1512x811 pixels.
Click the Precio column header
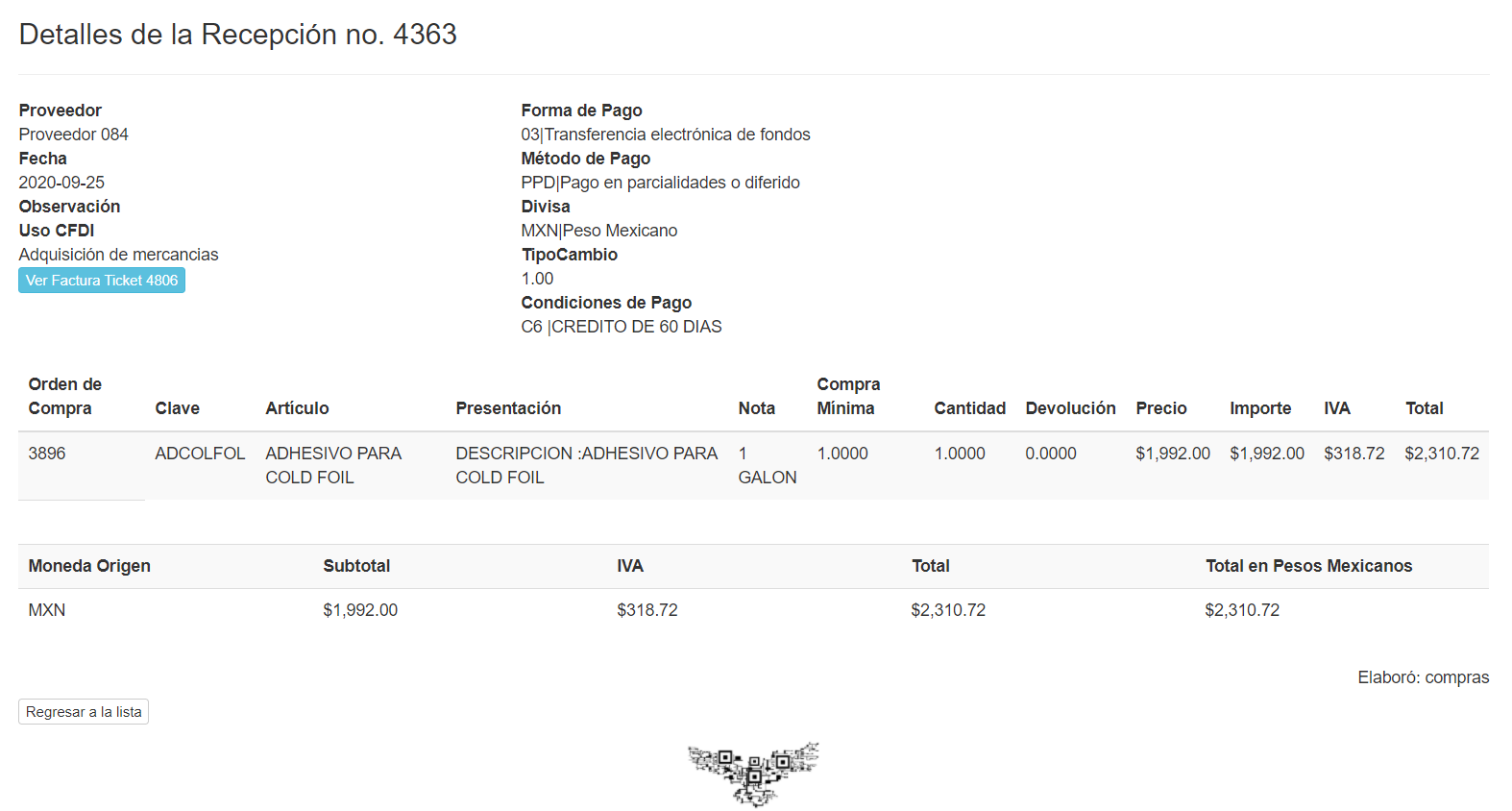click(1160, 408)
